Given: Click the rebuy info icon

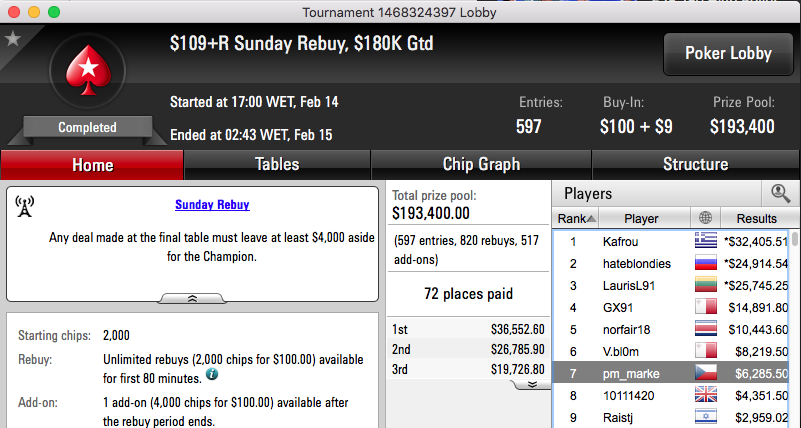Looking at the screenshot, I should click(x=212, y=374).
